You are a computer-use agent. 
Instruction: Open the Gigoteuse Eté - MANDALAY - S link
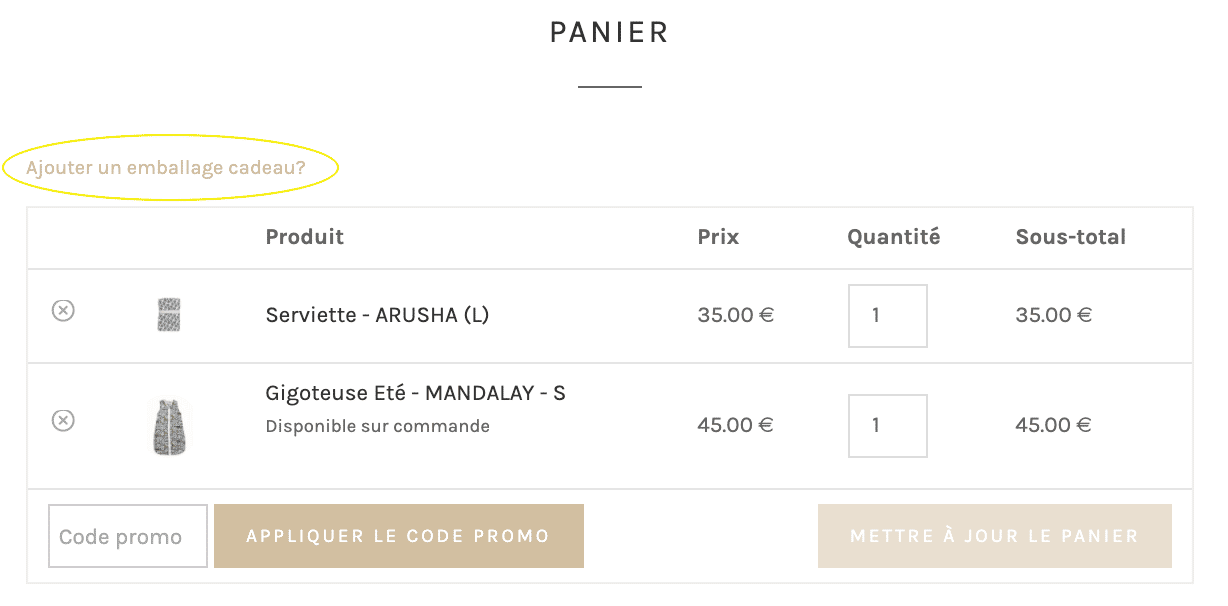coord(415,393)
